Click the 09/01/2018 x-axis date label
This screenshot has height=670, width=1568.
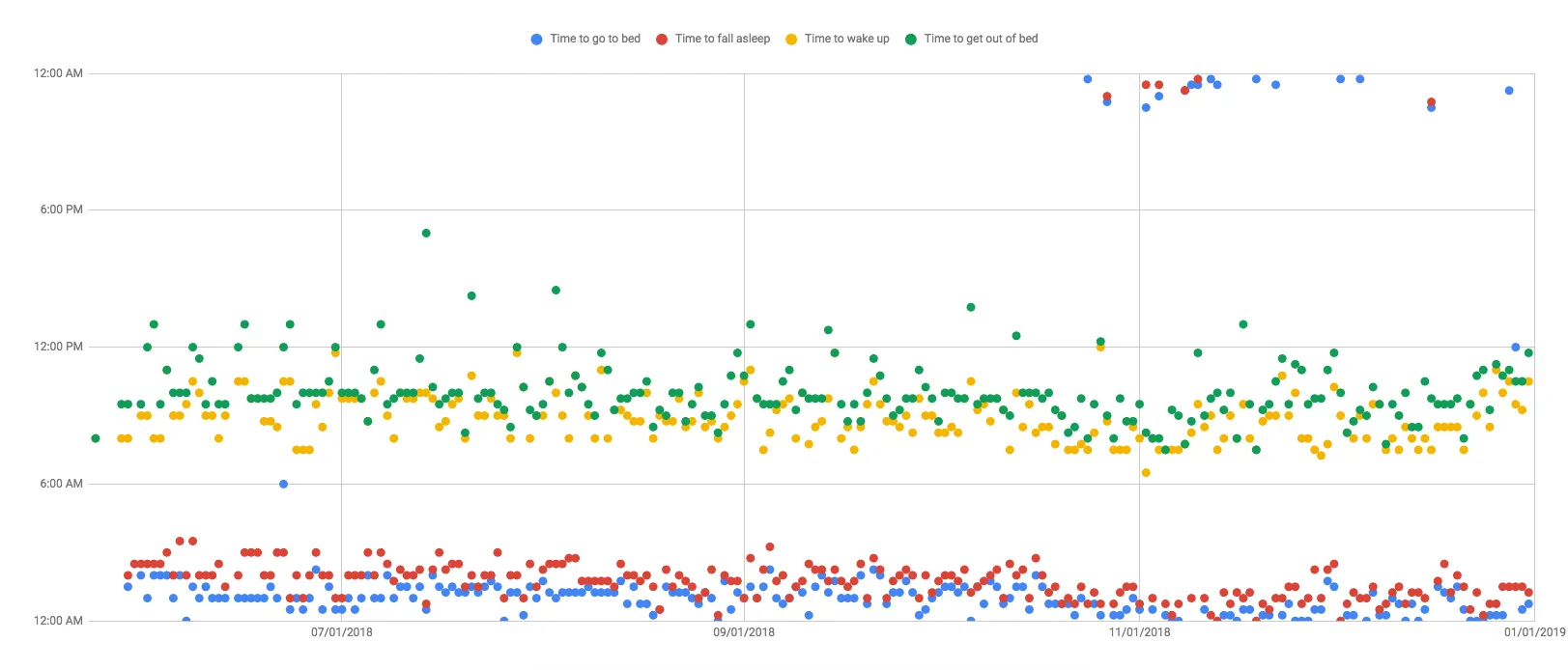[x=744, y=632]
